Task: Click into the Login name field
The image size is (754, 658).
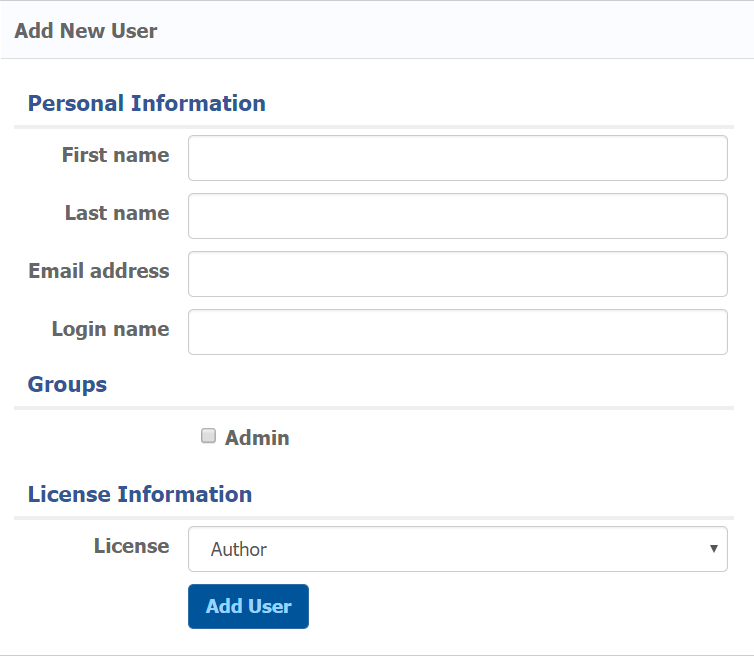Action: click(457, 332)
